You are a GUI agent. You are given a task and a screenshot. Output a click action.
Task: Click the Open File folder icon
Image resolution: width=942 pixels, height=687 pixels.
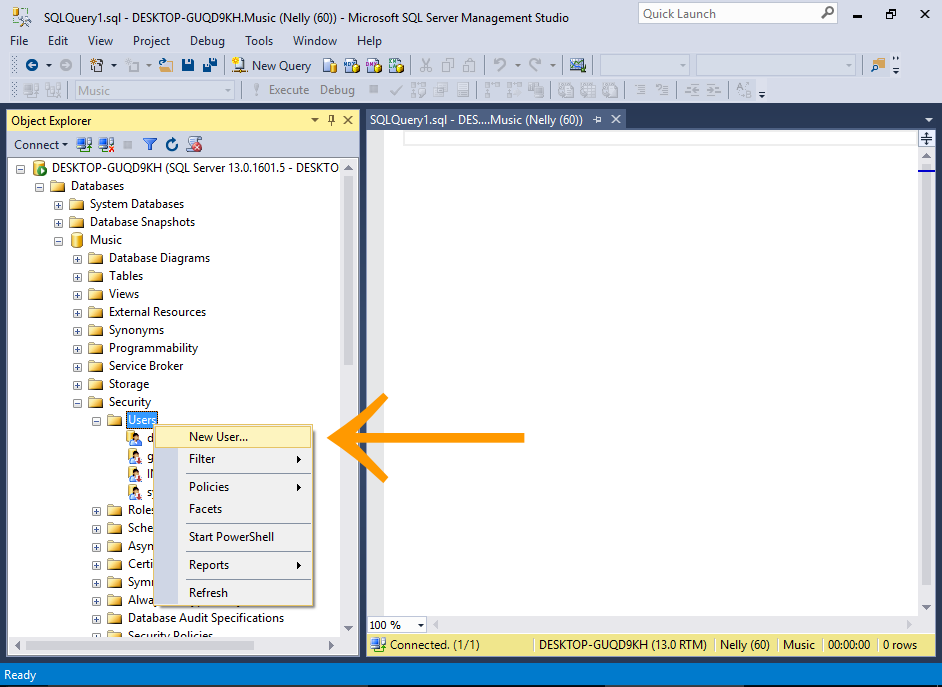coord(166,65)
